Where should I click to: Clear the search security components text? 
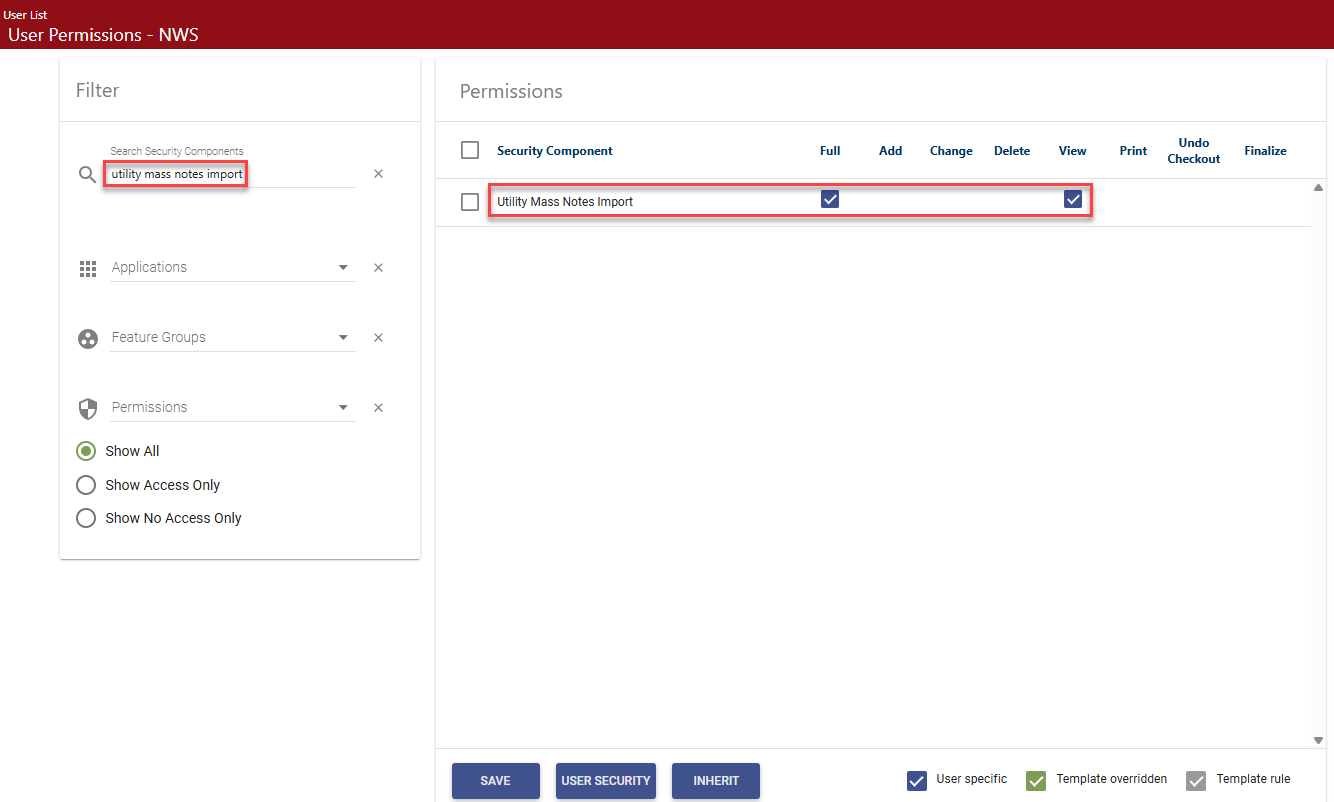[378, 174]
